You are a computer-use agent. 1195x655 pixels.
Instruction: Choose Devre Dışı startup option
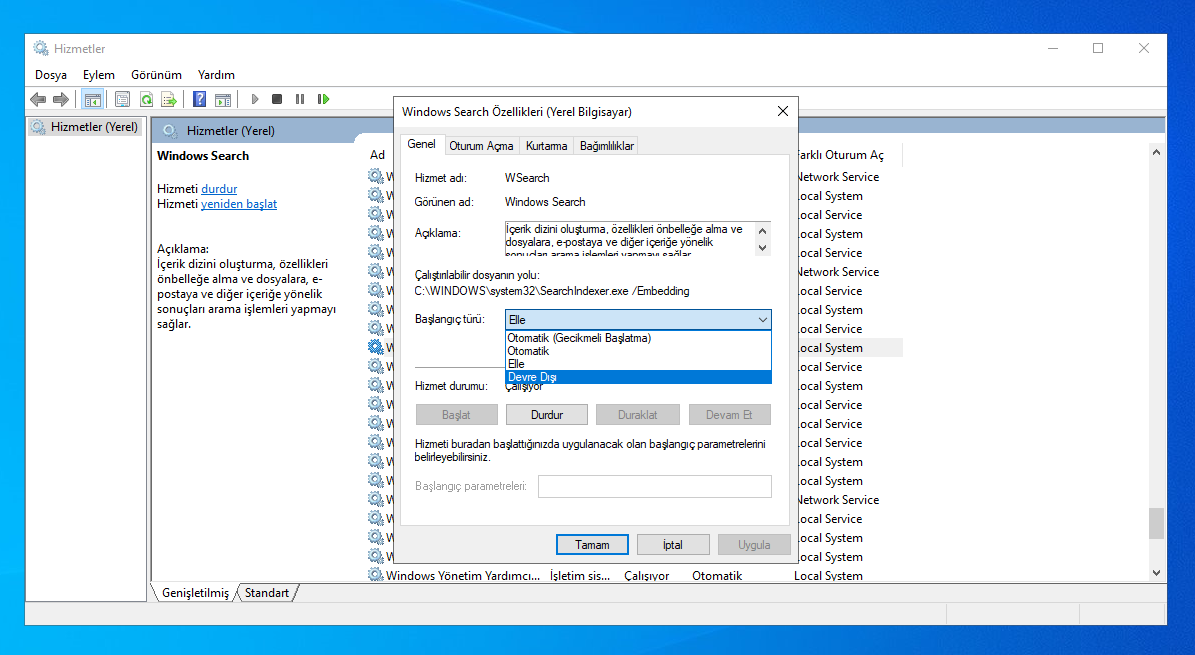(639, 377)
